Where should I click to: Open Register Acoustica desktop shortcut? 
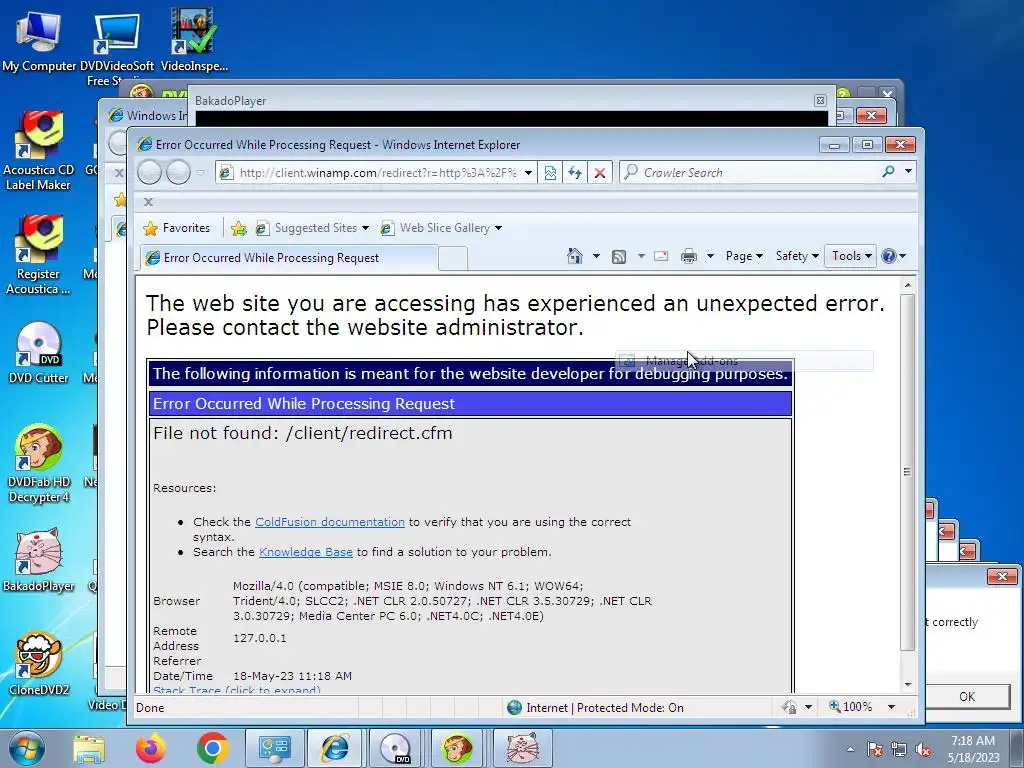38,255
